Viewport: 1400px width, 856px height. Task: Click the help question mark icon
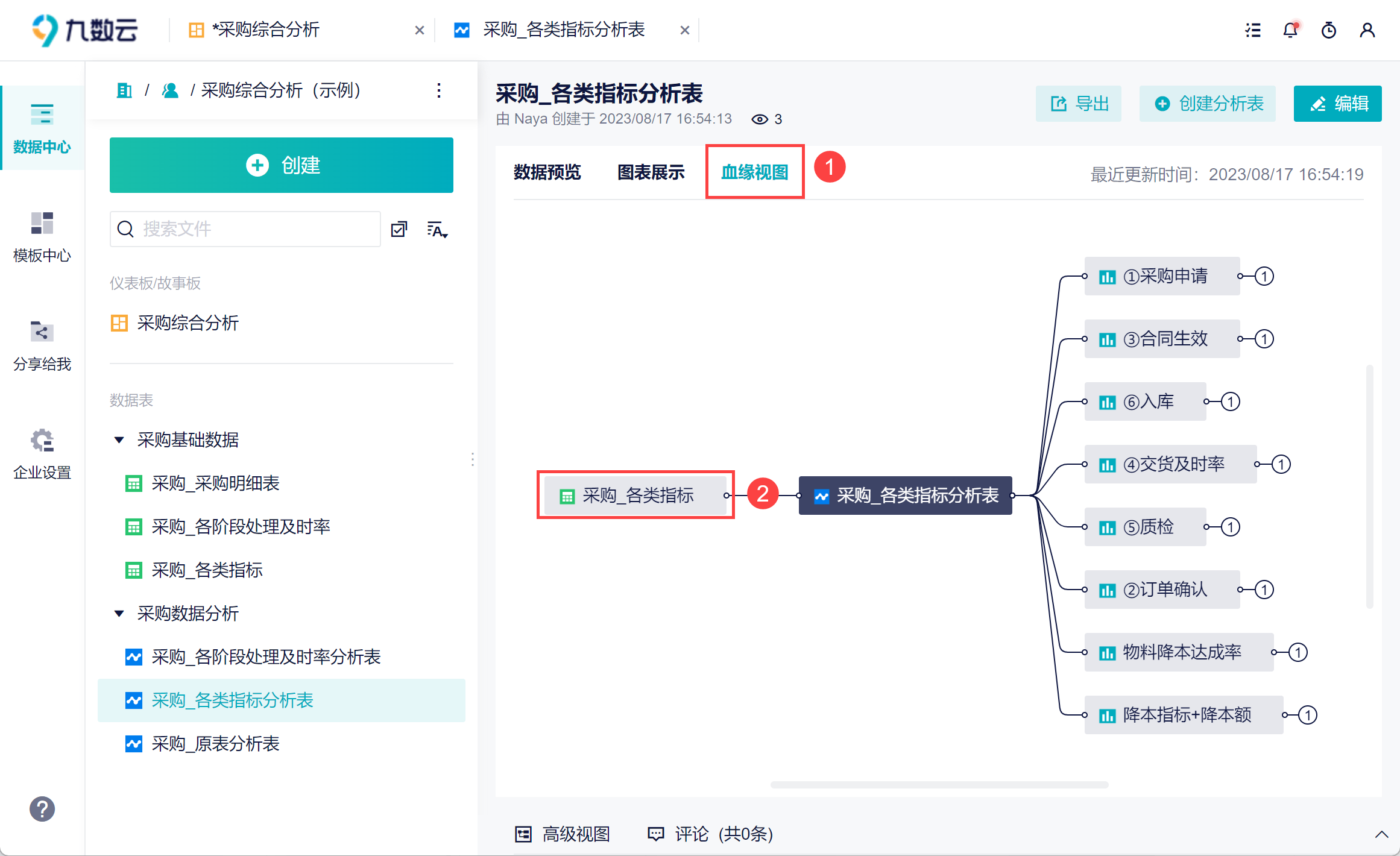click(42, 809)
